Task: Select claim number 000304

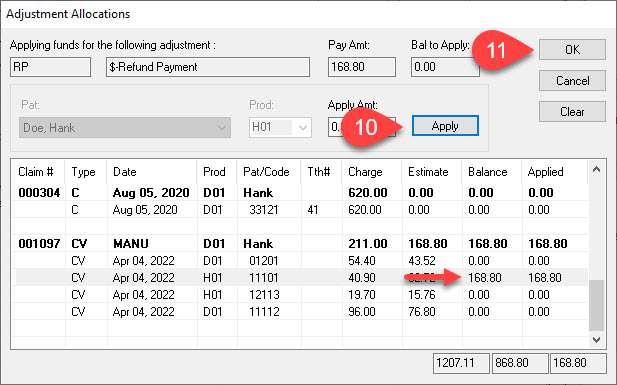Action: tap(39, 193)
